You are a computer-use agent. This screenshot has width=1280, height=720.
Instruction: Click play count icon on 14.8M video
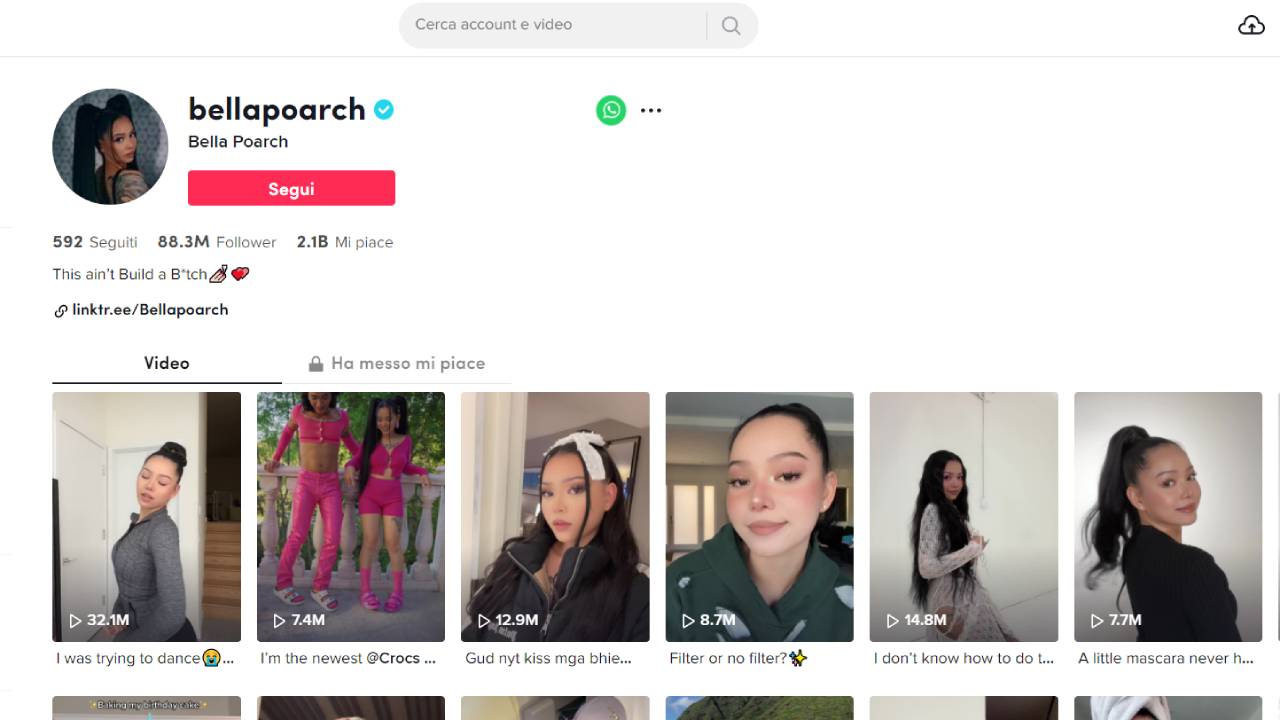892,621
